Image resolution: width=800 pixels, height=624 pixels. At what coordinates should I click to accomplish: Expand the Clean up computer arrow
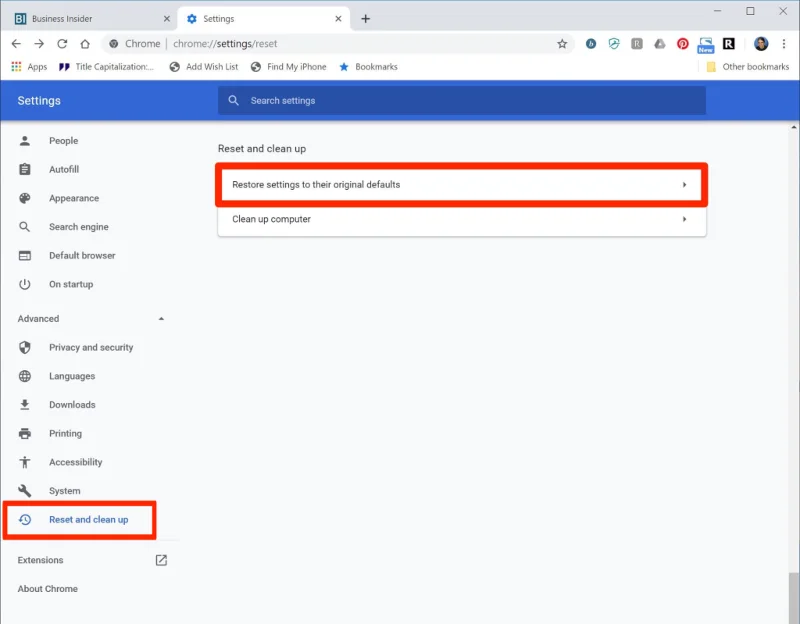(684, 219)
